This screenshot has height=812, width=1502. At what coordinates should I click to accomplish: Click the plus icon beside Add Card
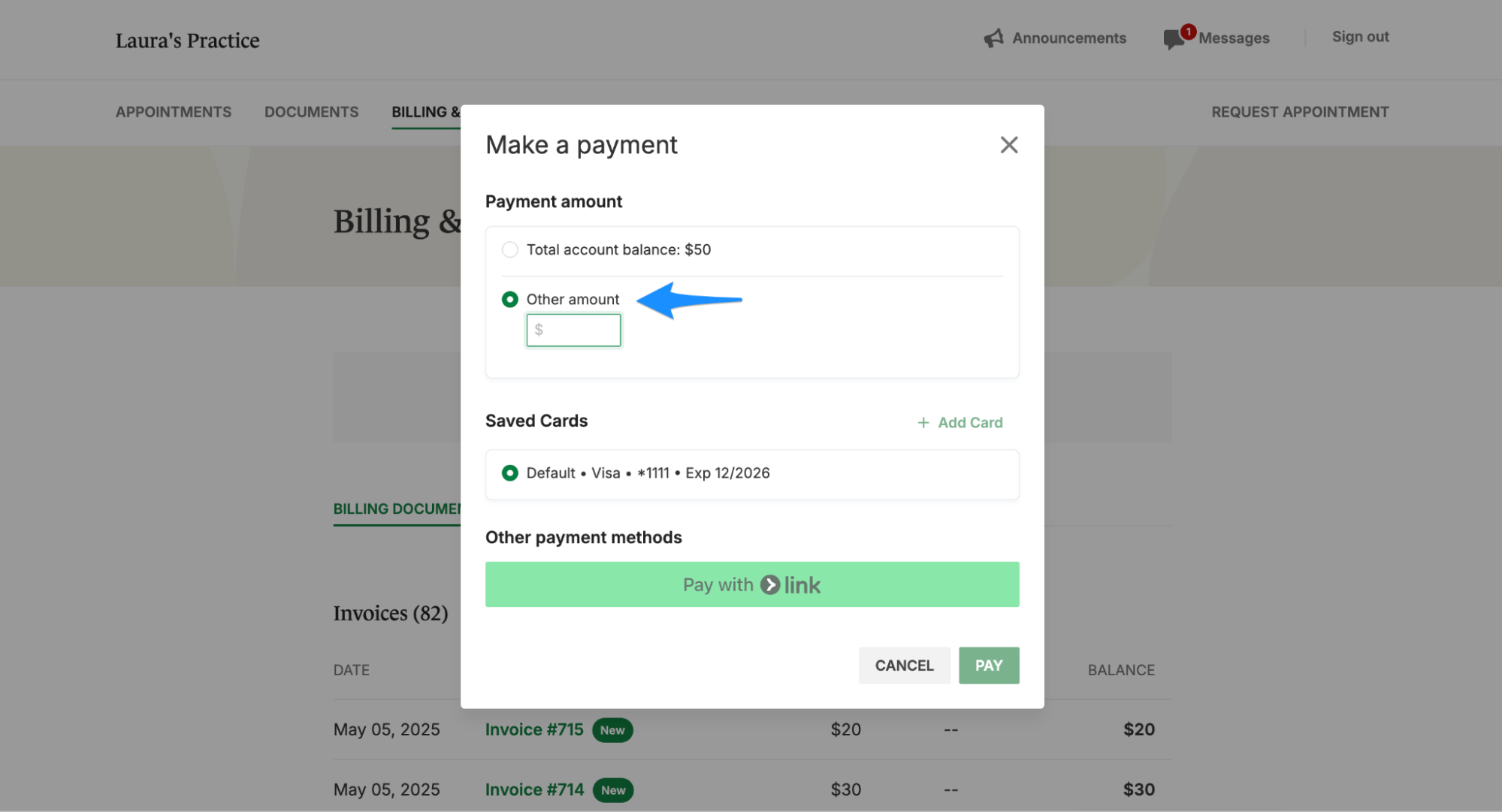pyautogui.click(x=923, y=423)
